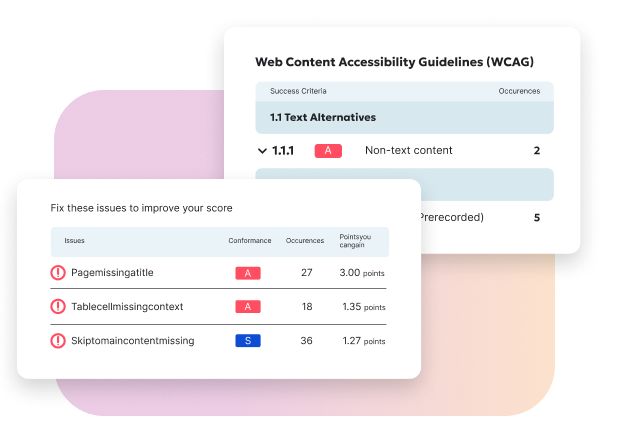The height and width of the screenshot is (427, 619).
Task: Open the Tablecellmissingcontext issue
Action: [127, 307]
